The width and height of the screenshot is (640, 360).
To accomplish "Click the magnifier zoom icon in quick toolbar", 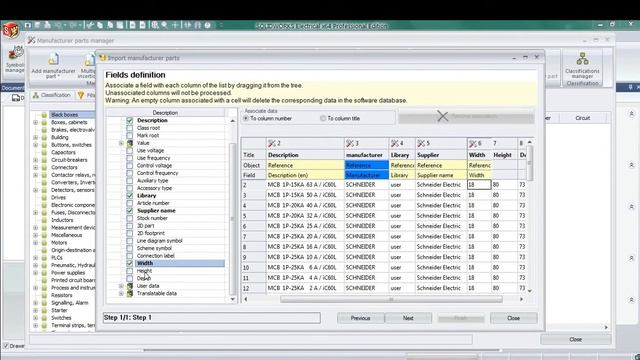I will (164, 25).
